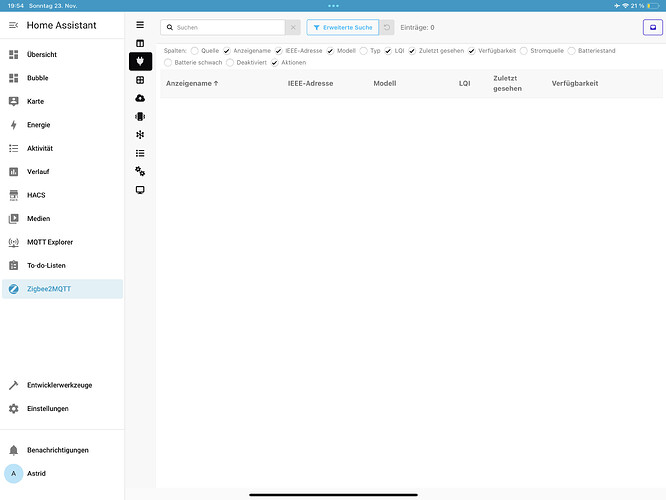Go to Einstellungen in the sidebar
666x500 pixels.
click(47, 408)
